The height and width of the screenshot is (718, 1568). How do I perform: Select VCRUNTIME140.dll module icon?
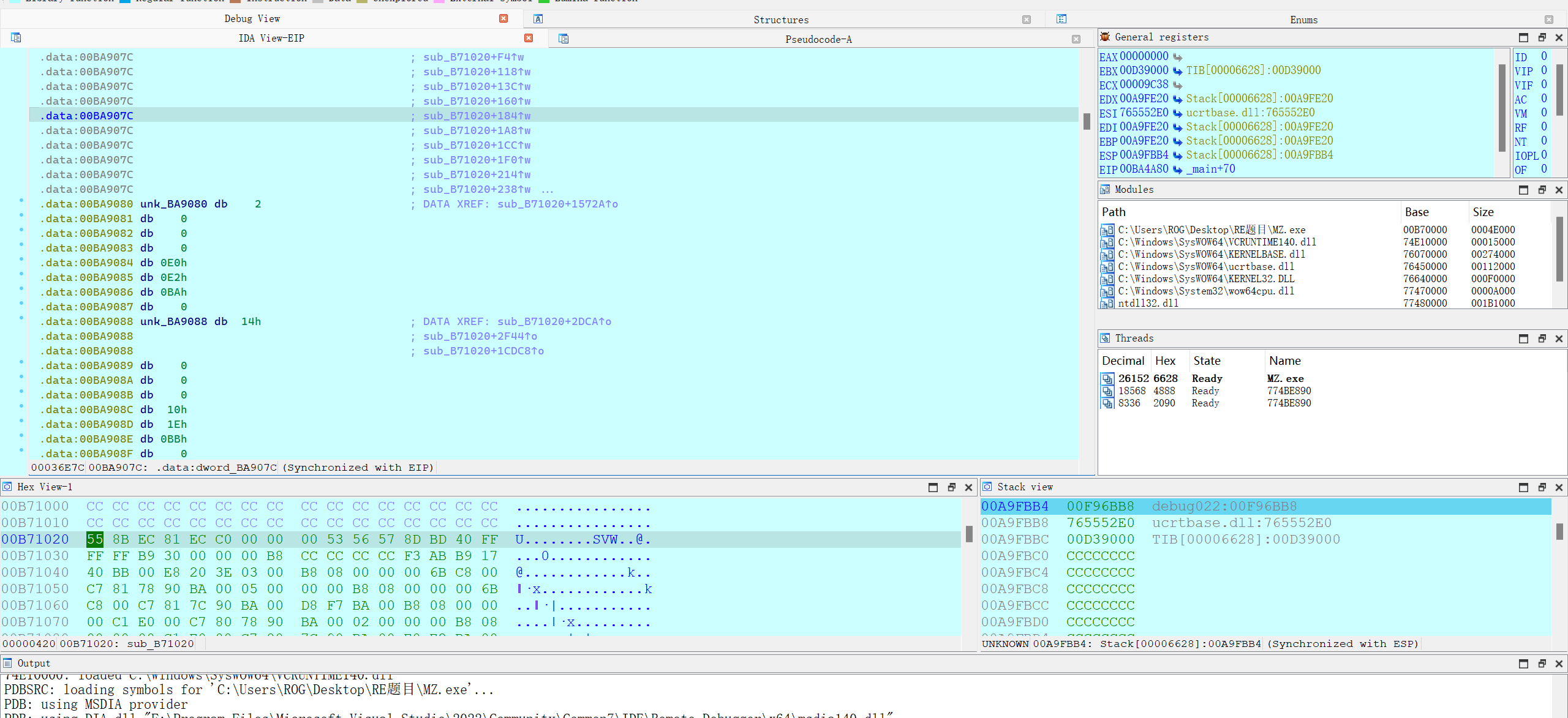(x=1107, y=242)
